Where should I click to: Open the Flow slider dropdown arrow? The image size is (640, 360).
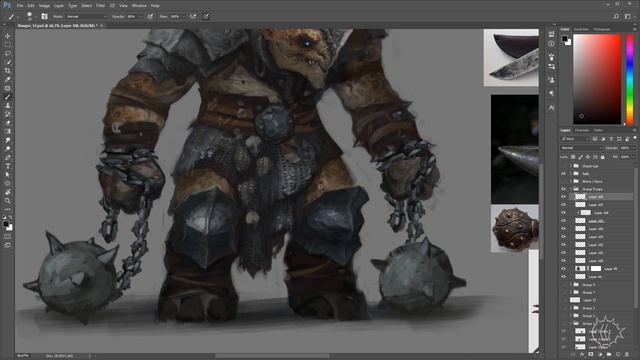(184, 17)
